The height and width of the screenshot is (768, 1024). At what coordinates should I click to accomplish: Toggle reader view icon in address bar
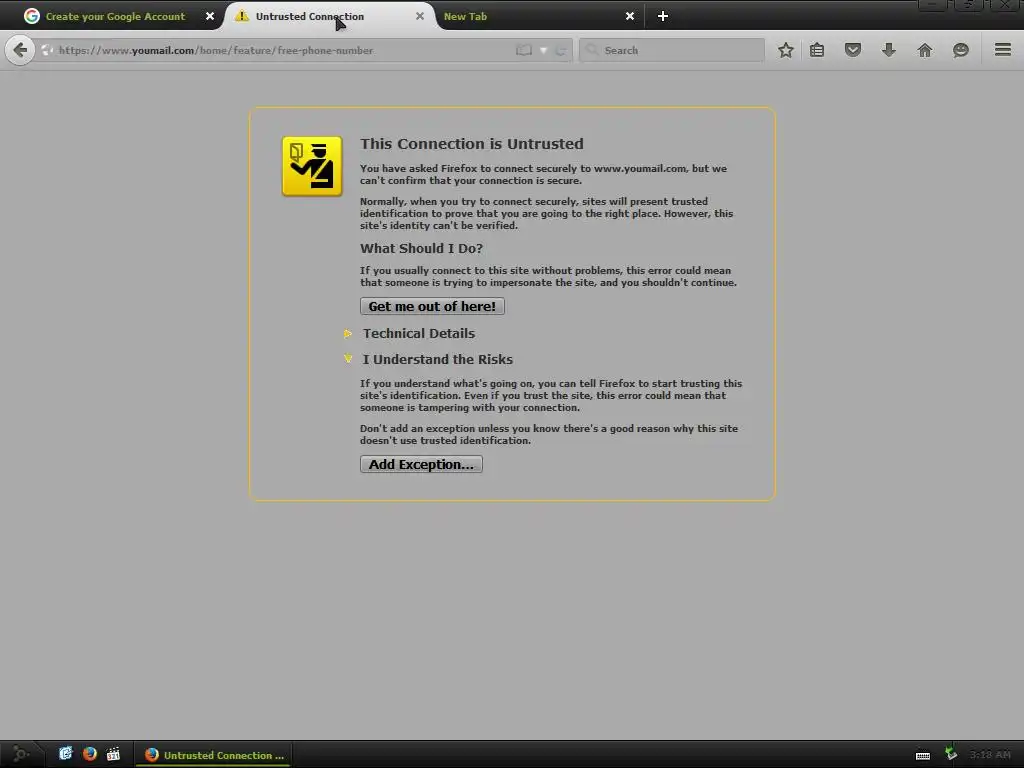pos(524,50)
